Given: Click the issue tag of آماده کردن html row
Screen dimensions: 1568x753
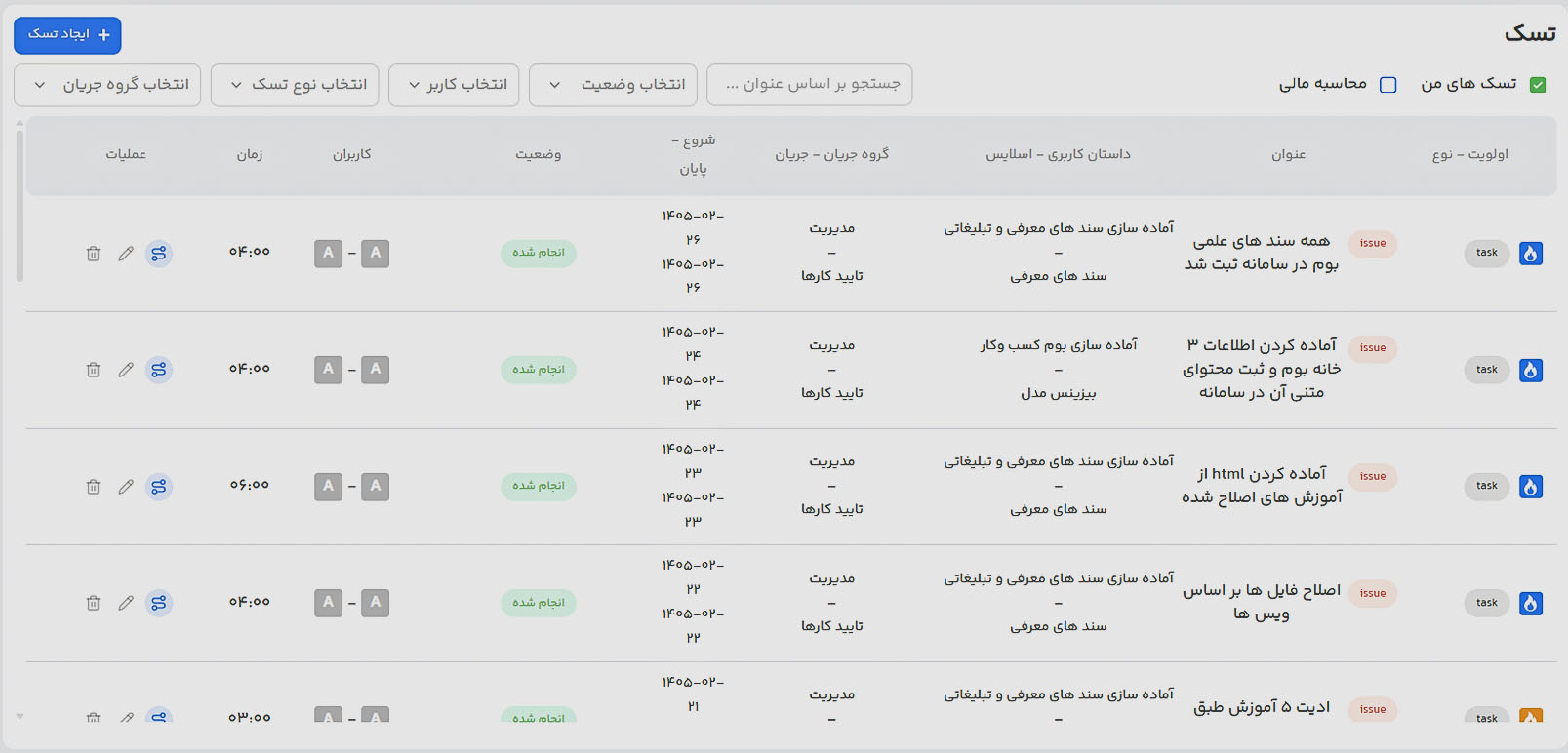Looking at the screenshot, I should pos(1373,476).
